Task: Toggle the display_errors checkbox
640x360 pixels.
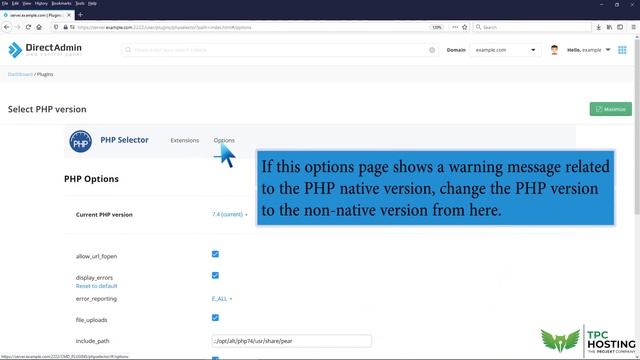Action: click(215, 275)
